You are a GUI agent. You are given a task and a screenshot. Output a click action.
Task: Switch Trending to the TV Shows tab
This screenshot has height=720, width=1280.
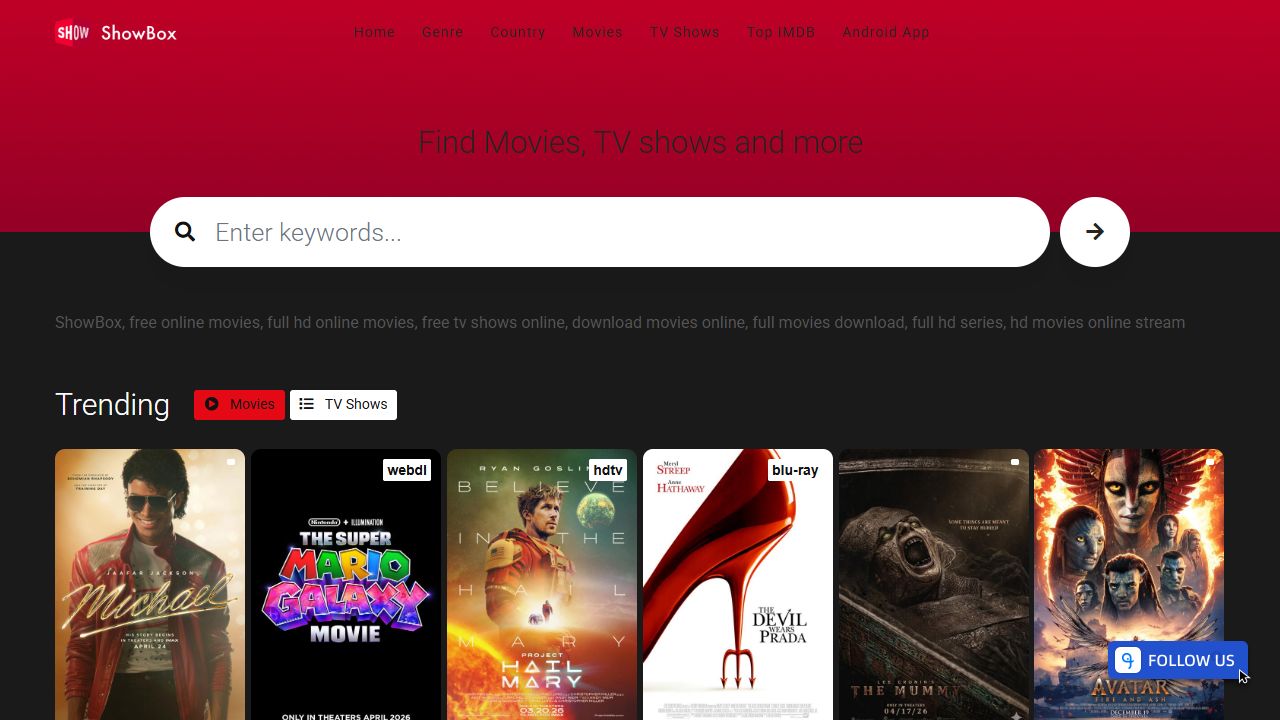point(343,404)
